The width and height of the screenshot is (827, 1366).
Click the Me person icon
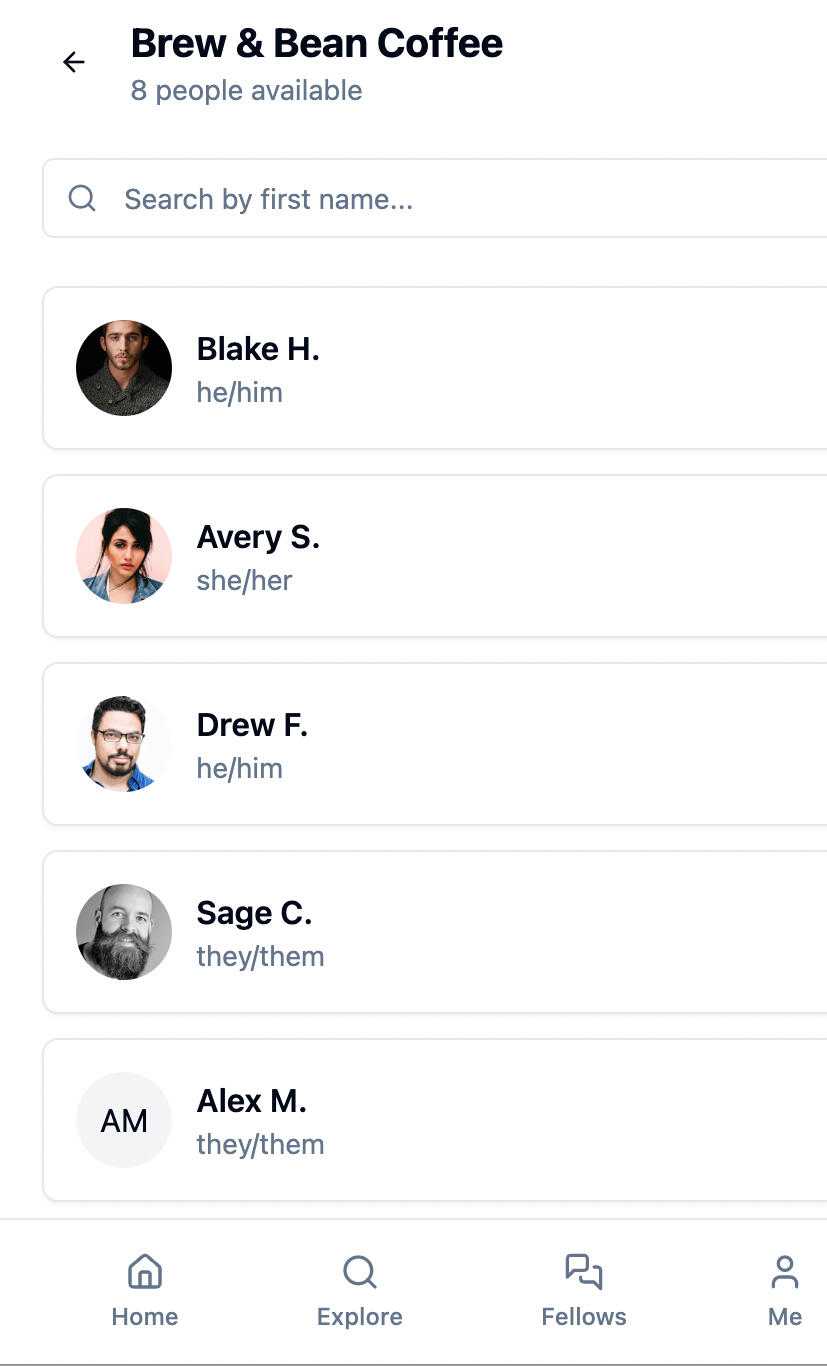tap(785, 1272)
